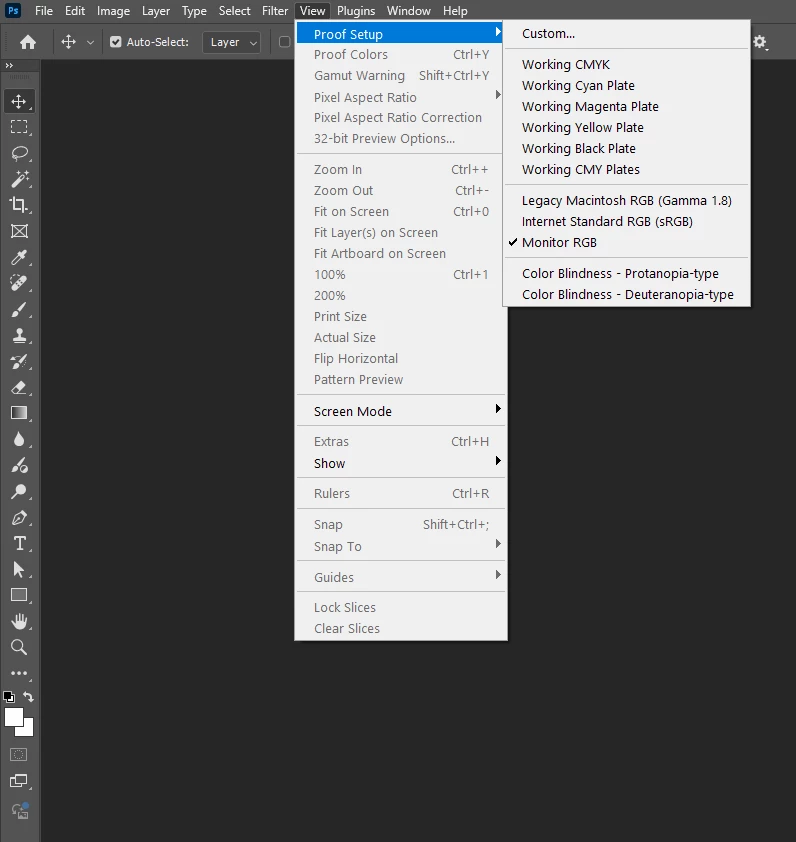This screenshot has height=842, width=796.
Task: Open the Window menu
Action: (408, 11)
